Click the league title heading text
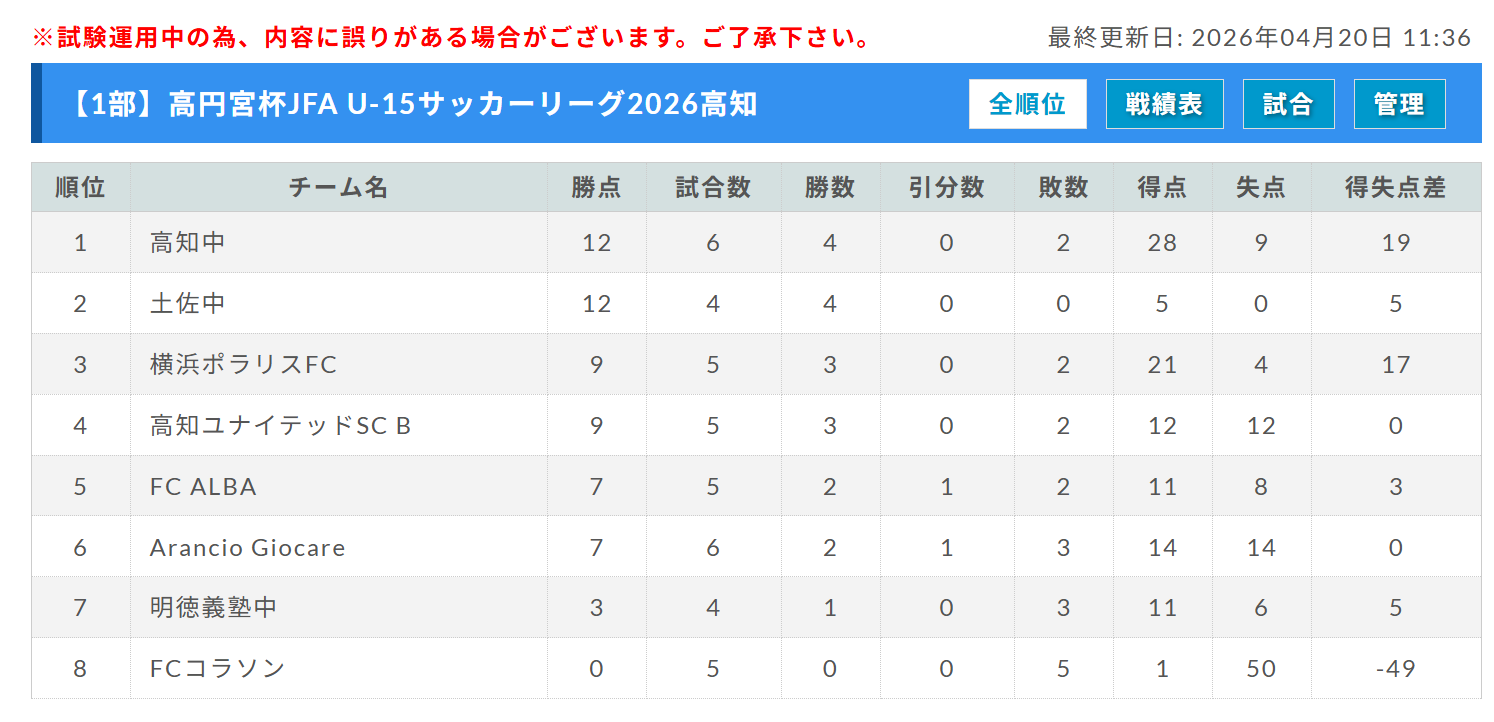This screenshot has width=1494, height=722. click(413, 104)
